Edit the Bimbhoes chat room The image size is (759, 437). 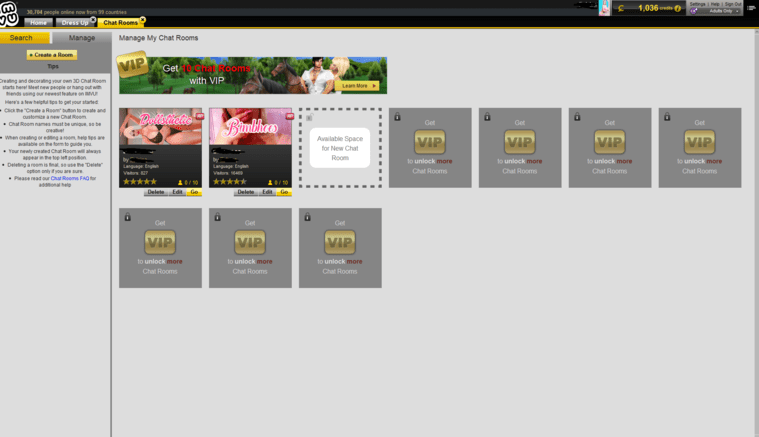coord(267,192)
